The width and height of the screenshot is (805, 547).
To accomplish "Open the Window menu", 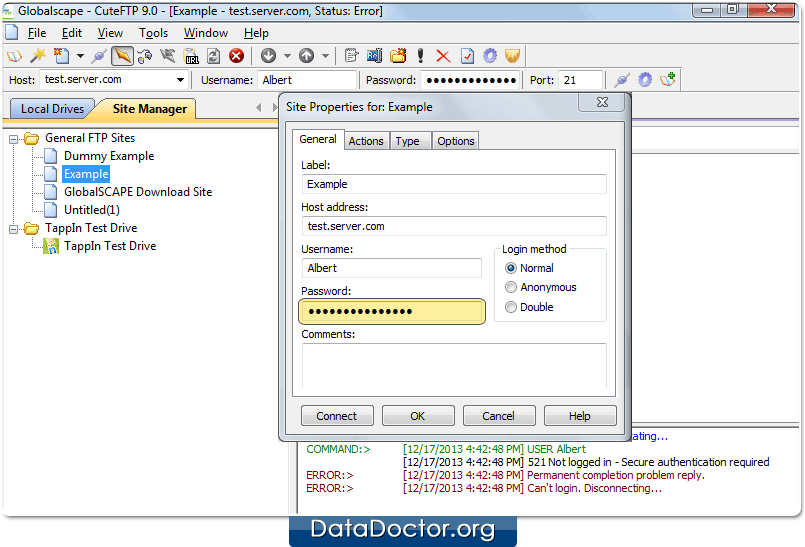I will click(x=206, y=33).
